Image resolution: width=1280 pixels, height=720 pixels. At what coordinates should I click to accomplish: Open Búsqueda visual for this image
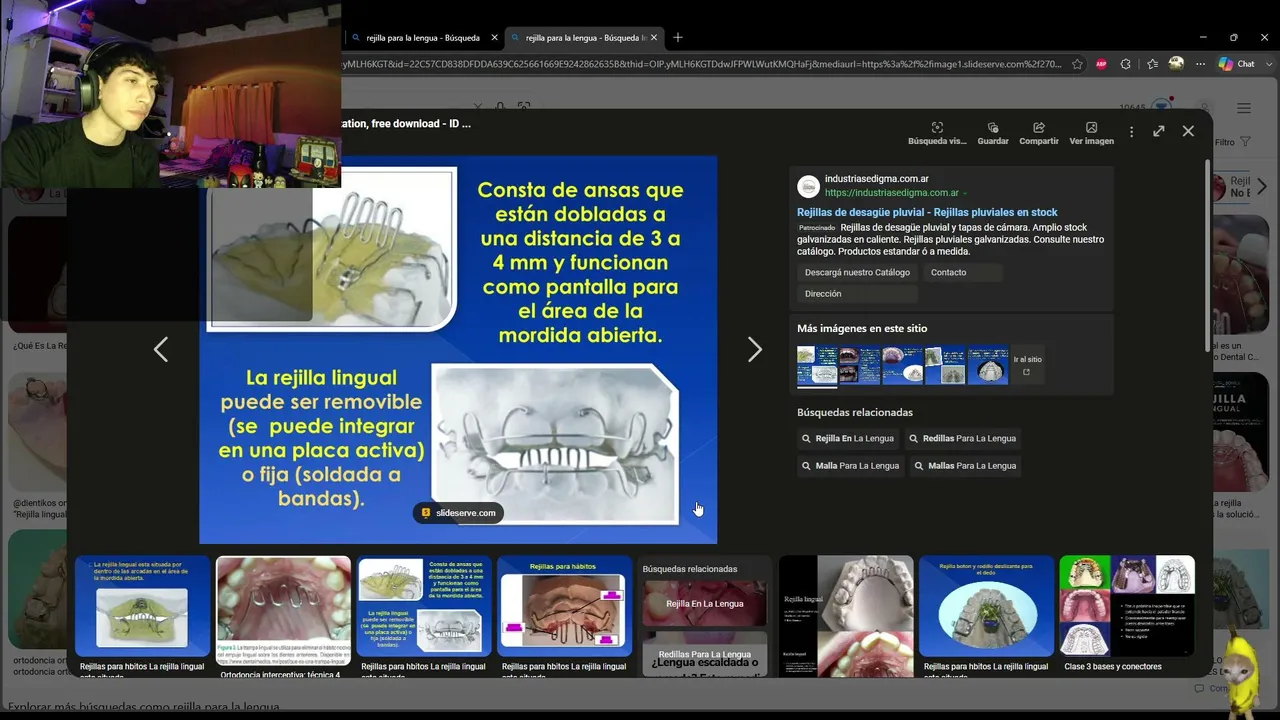937,134
